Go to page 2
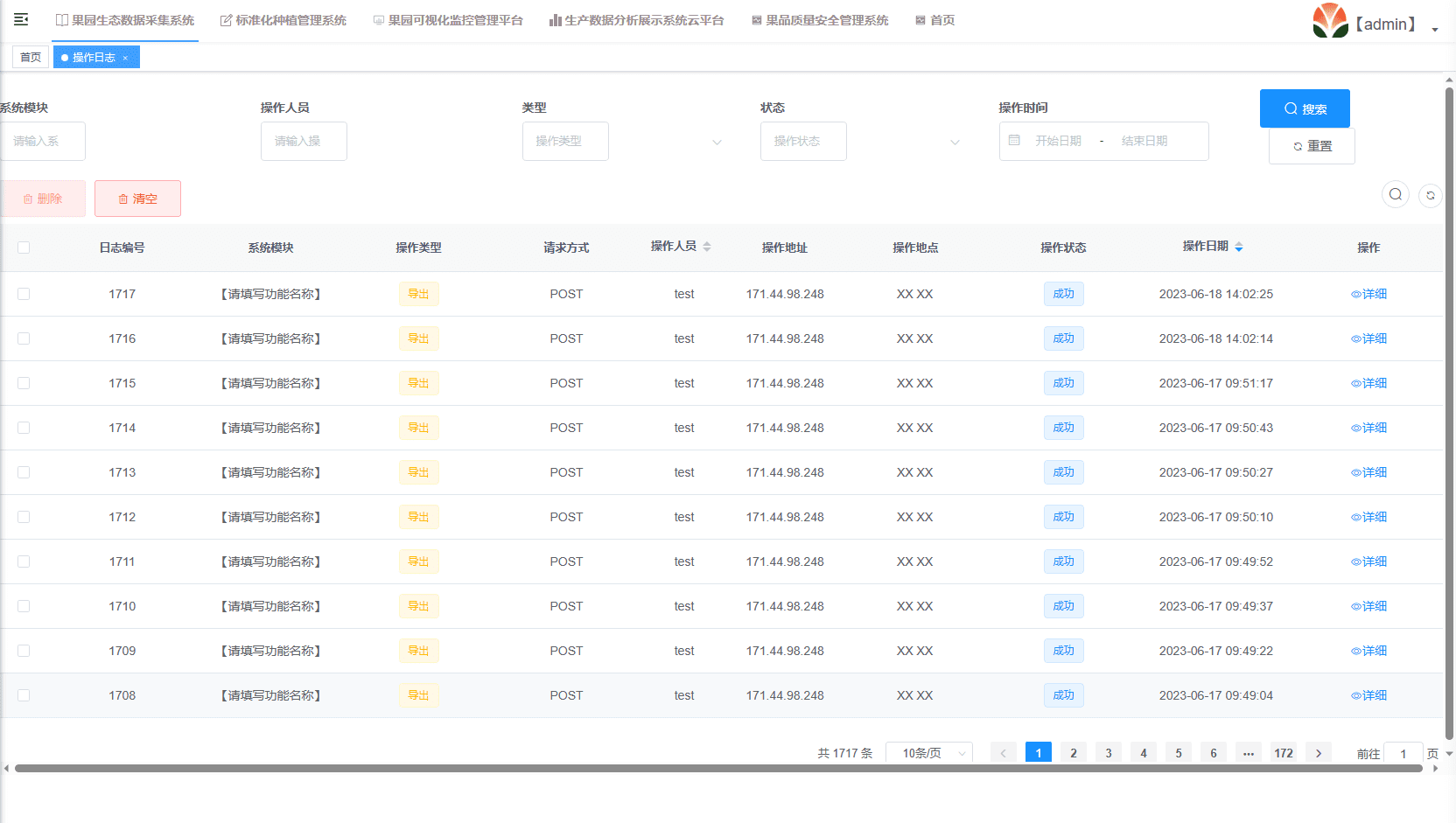1456x823 pixels. tap(1074, 753)
